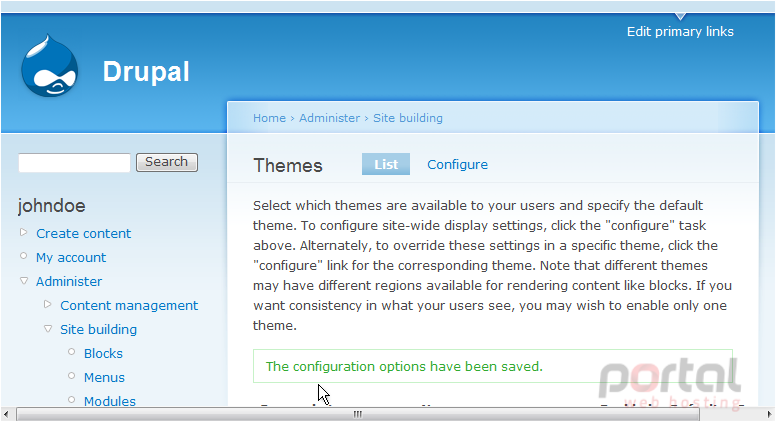The width and height of the screenshot is (776, 422).
Task: Collapse the Site building arrow
Action: click(x=48, y=328)
